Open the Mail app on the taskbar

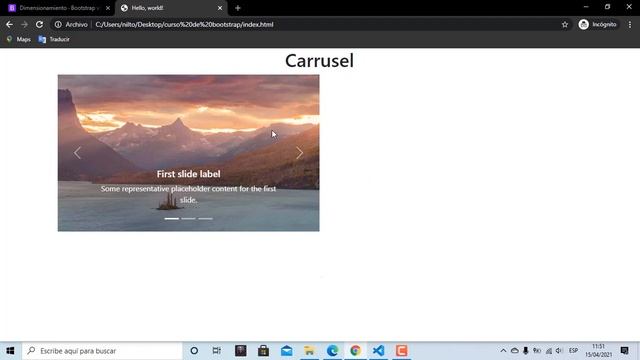287,351
